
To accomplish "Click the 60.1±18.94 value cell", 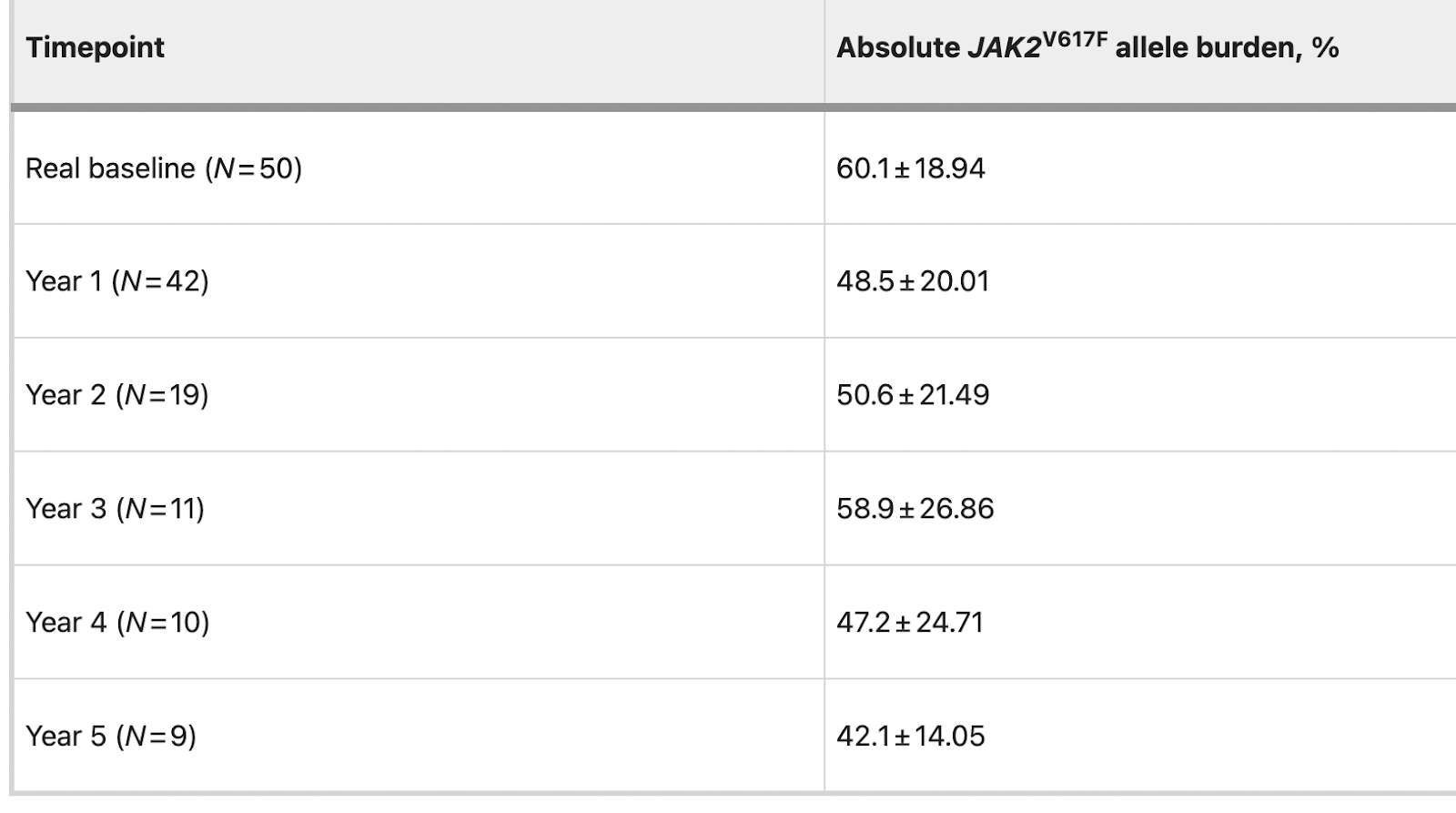I will point(911,168).
